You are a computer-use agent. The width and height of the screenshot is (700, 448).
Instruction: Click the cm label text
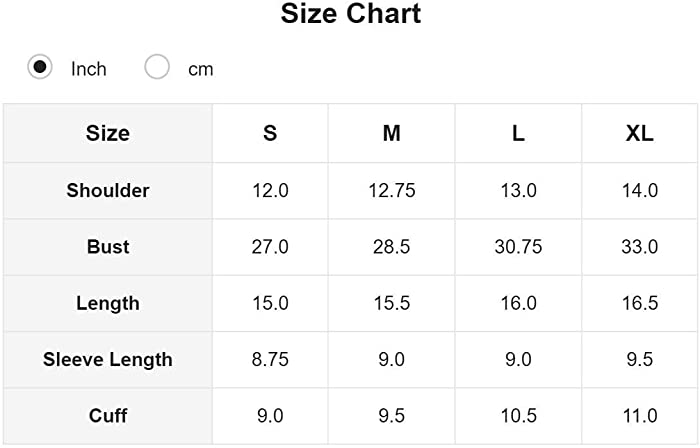[x=200, y=70]
